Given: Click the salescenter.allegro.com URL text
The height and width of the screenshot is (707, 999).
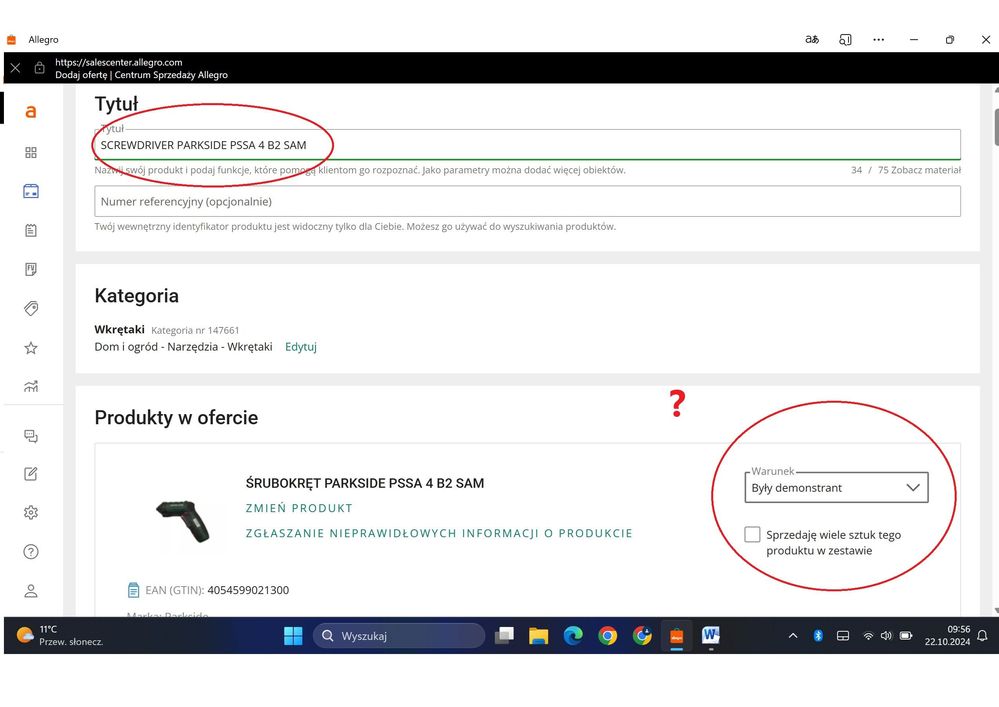Looking at the screenshot, I should click(119, 62).
